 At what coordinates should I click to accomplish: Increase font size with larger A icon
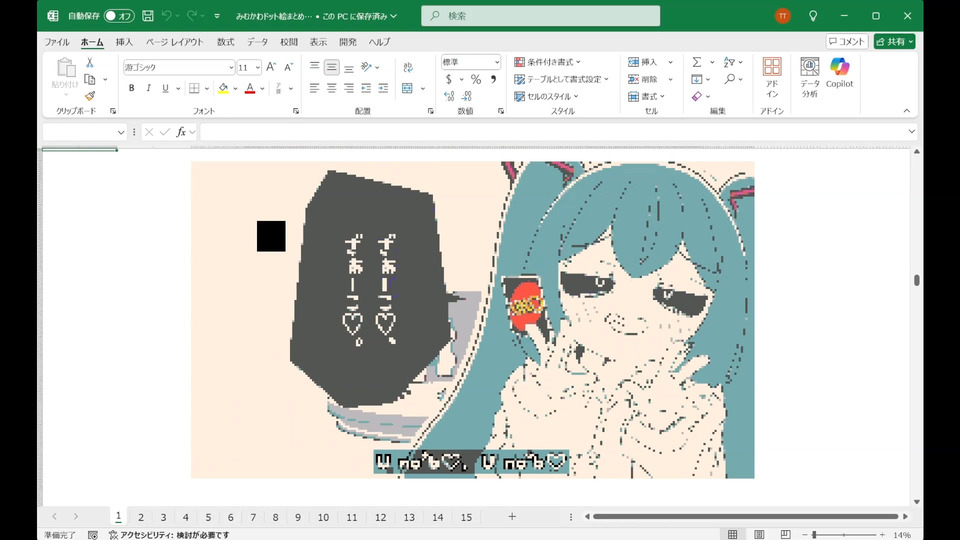(271, 67)
